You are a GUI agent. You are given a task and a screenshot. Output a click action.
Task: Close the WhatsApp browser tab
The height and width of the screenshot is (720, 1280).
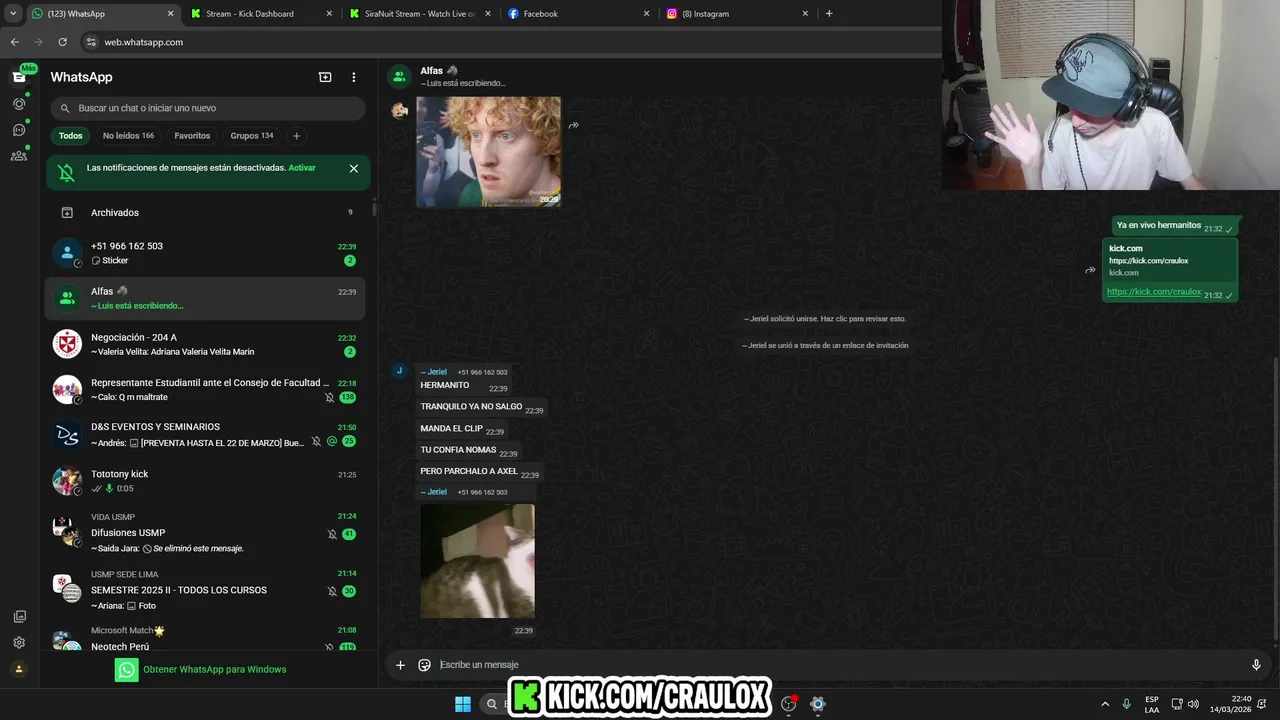click(x=170, y=14)
